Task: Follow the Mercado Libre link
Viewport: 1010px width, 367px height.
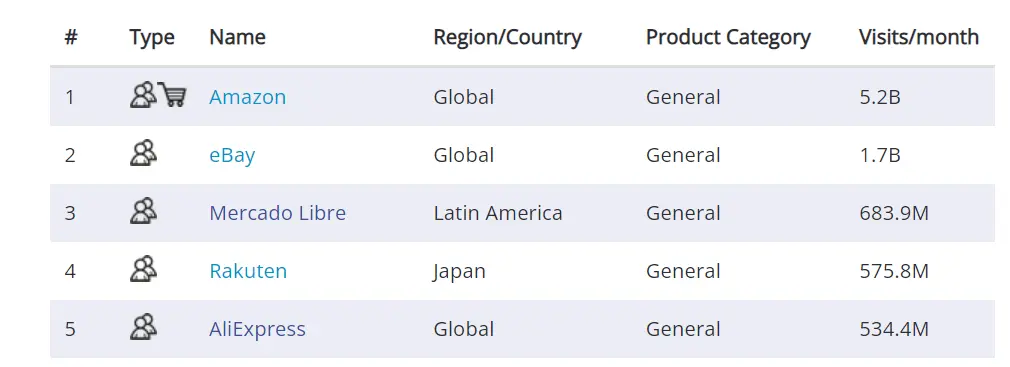Action: [278, 213]
